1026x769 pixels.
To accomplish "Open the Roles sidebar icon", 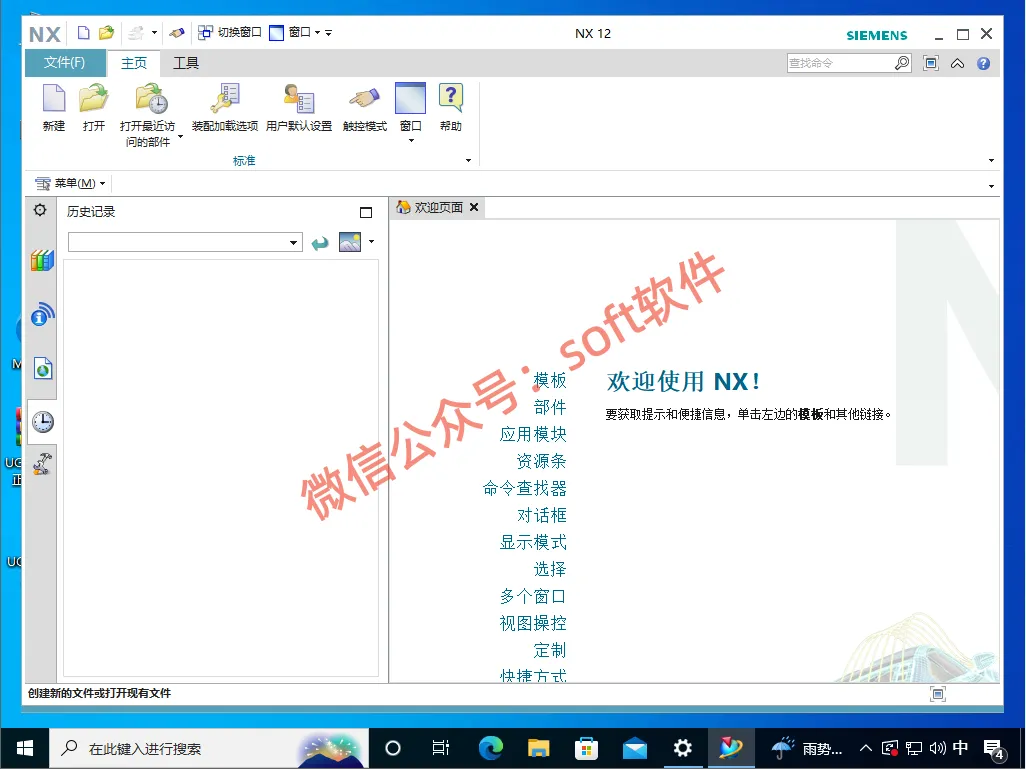I will point(43,463).
